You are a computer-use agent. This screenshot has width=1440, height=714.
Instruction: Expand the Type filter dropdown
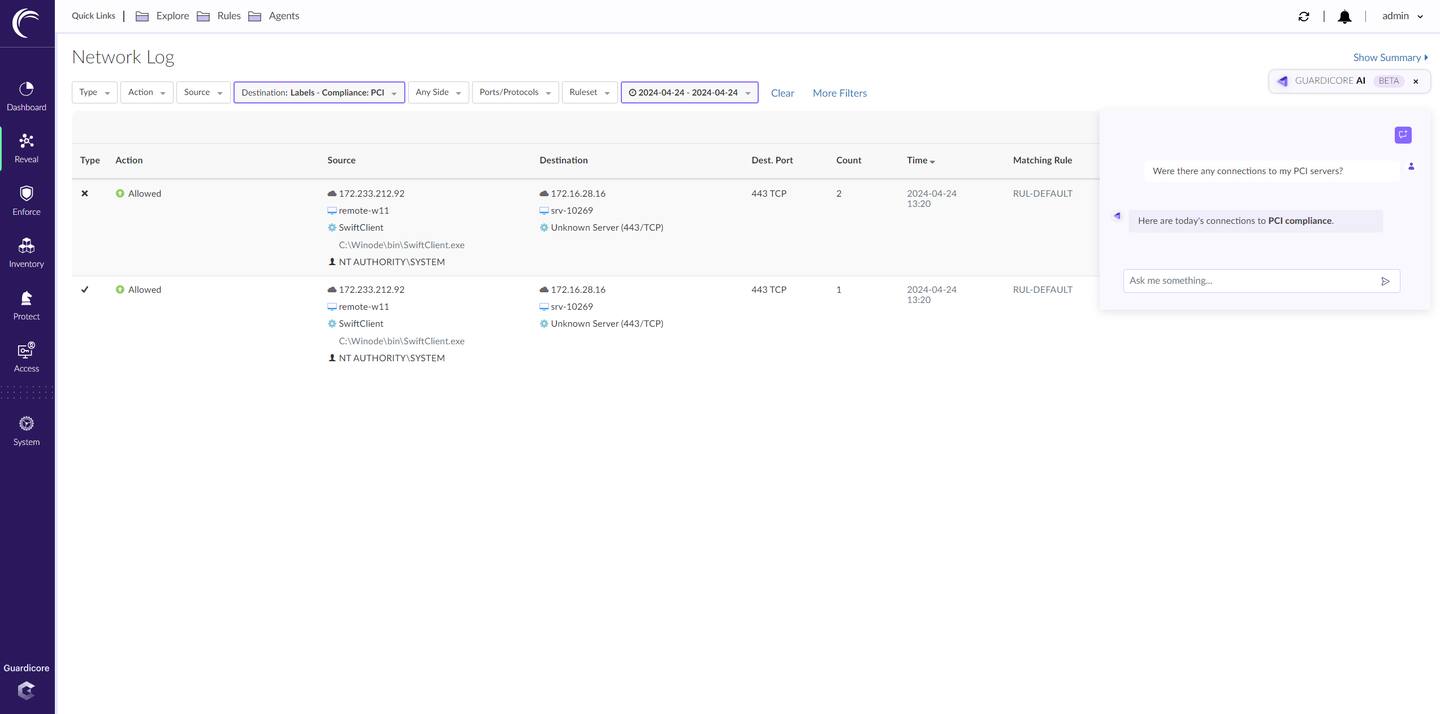click(x=94, y=93)
